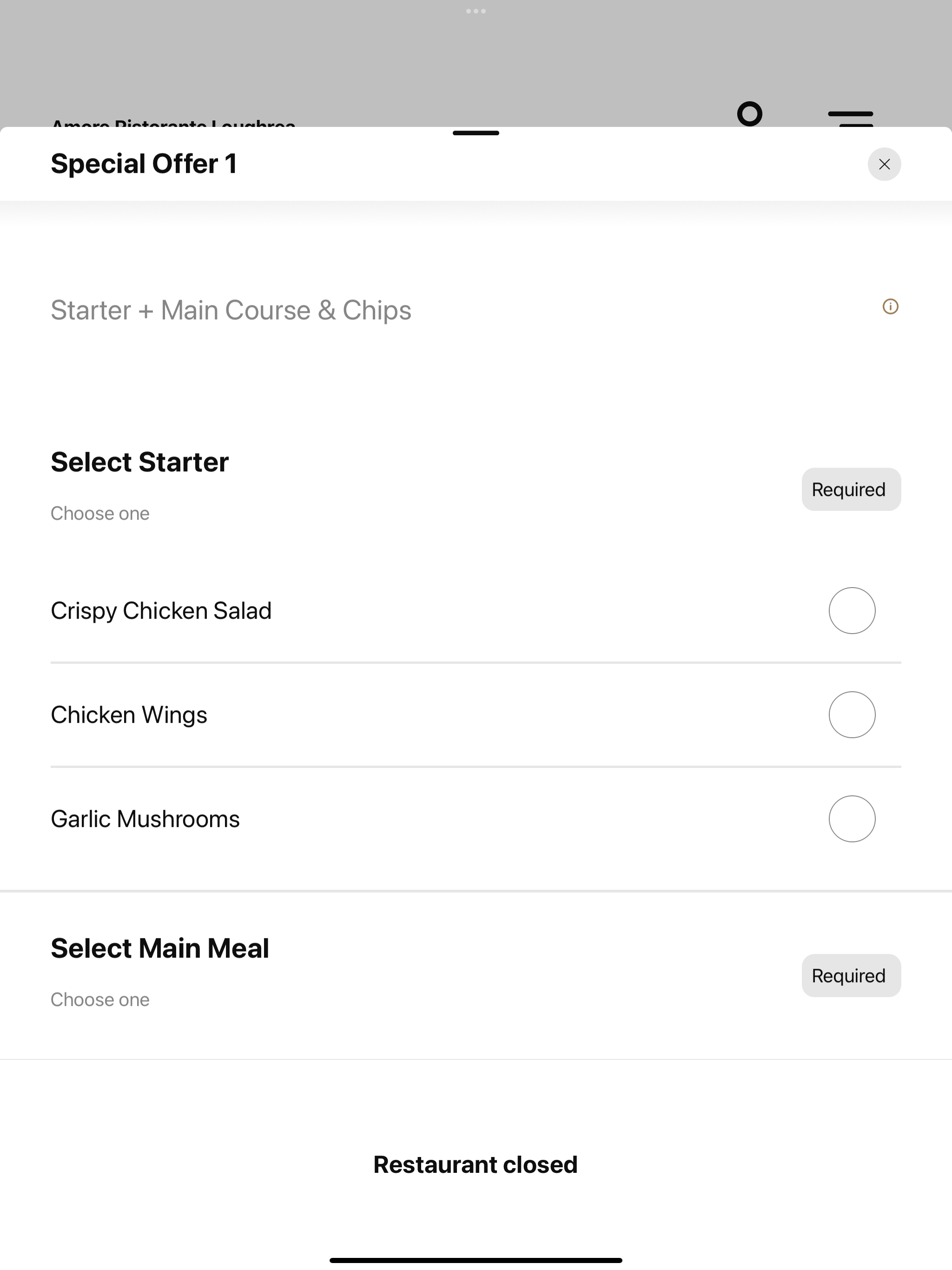Viewport: 952px width, 1270px height.
Task: Tap the three-dot multitasking indicator at top
Action: (476, 11)
